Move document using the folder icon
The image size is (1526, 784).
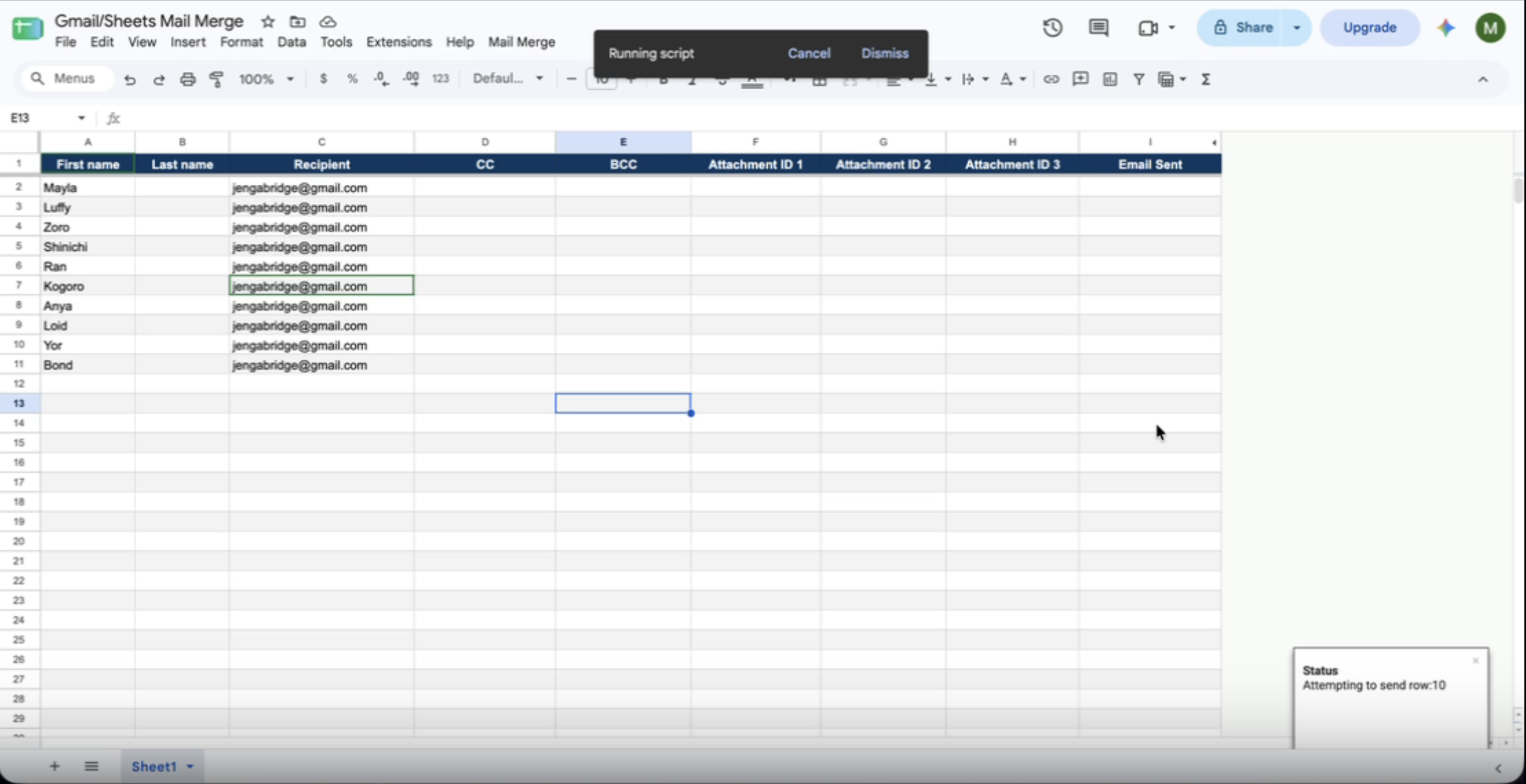(x=297, y=22)
